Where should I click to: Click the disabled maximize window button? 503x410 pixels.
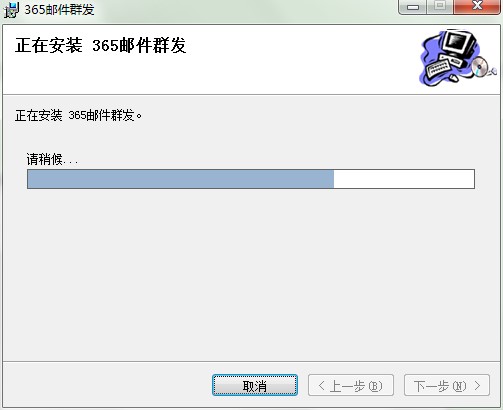[x=440, y=7]
